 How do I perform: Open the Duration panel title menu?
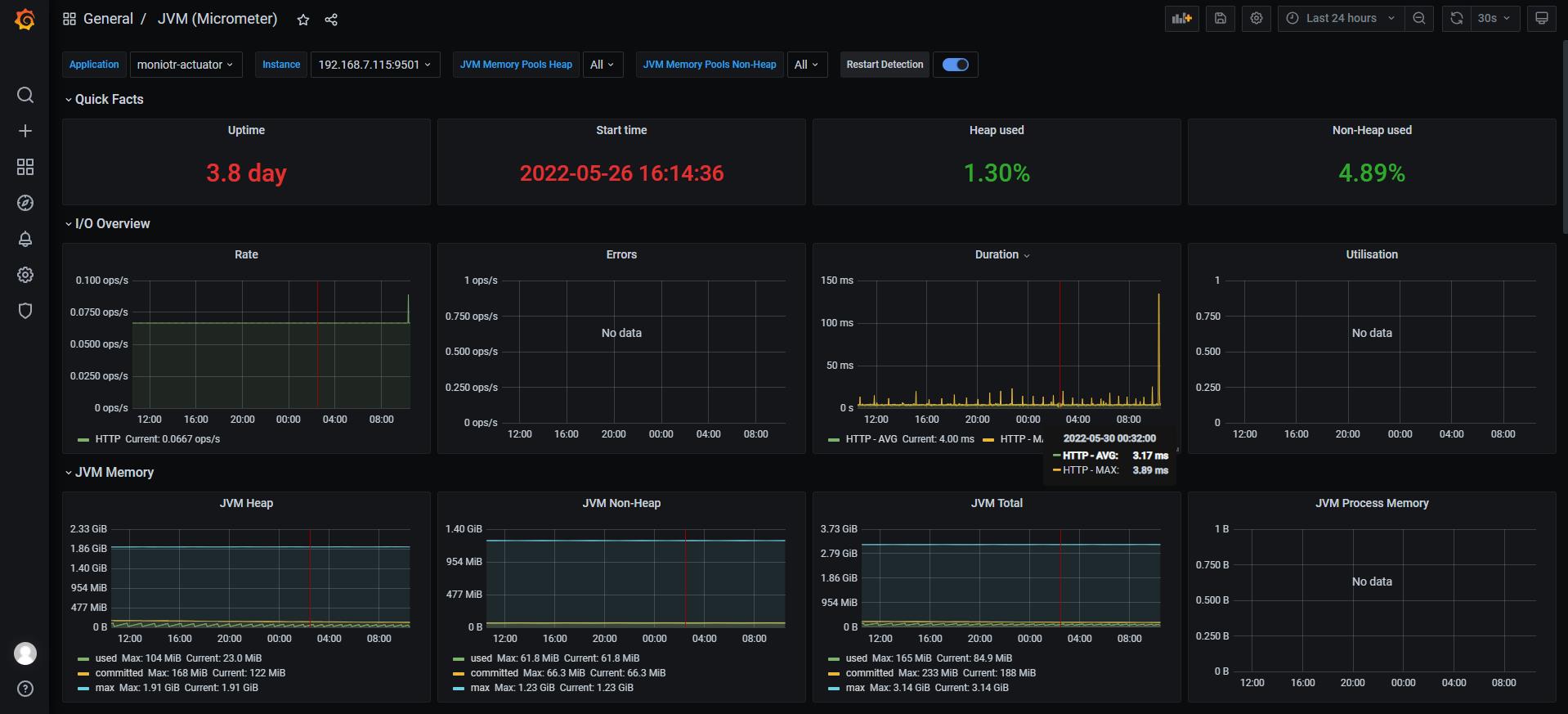1001,254
